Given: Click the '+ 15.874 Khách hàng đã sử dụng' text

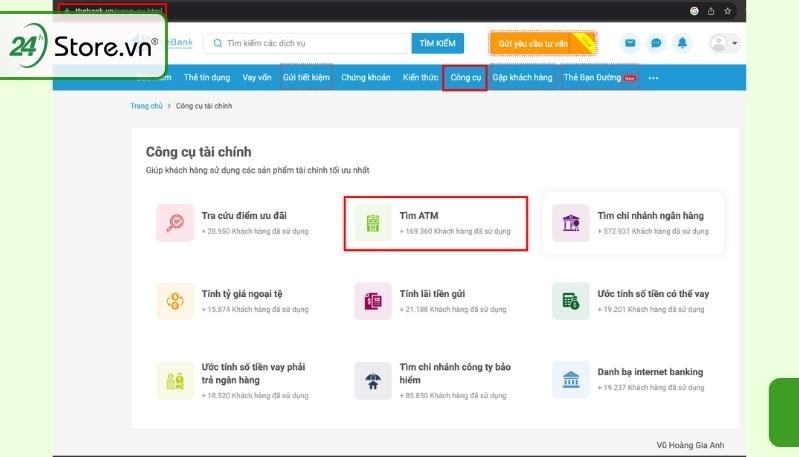Looking at the screenshot, I should [255, 309].
